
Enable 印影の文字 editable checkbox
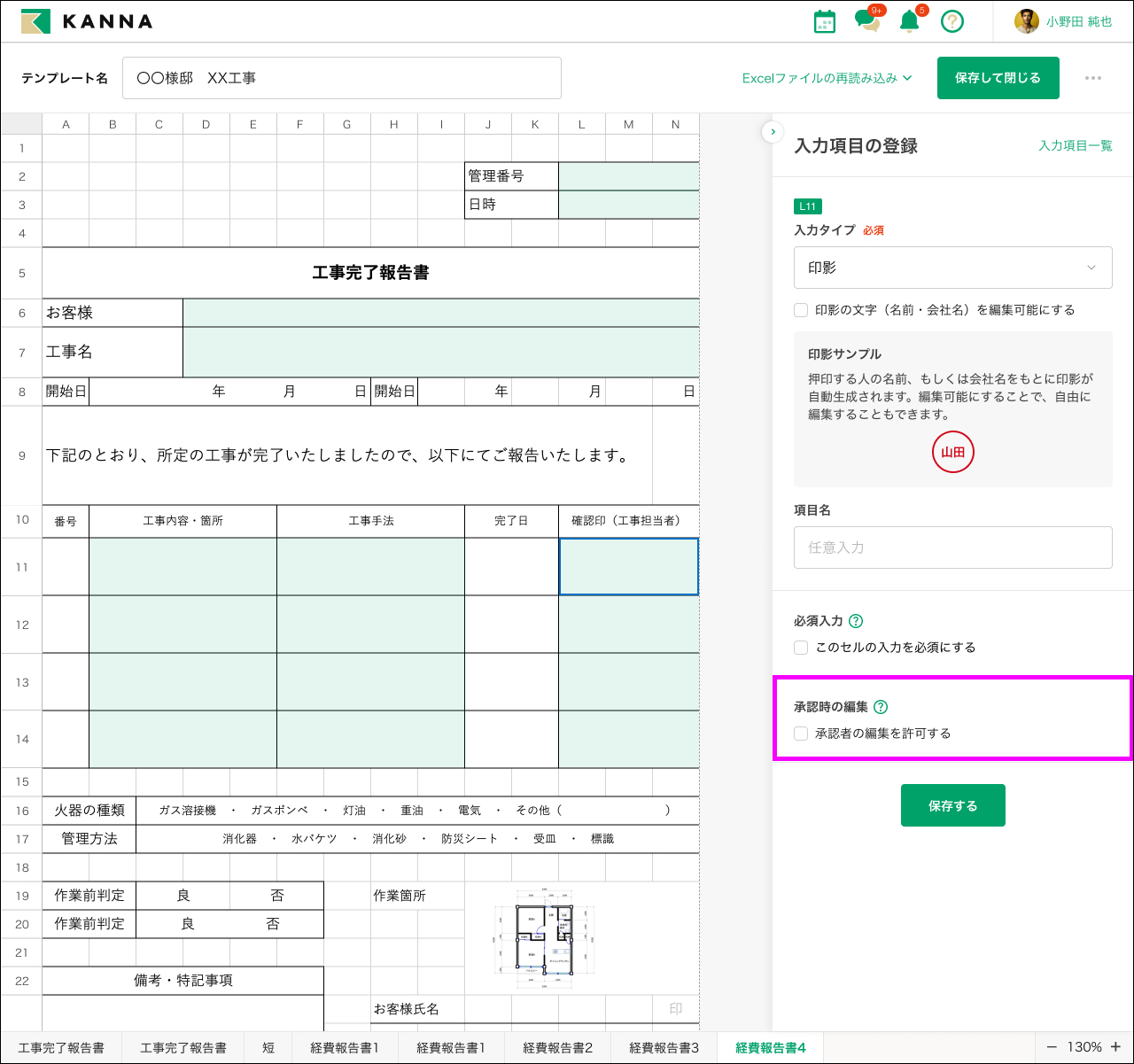(801, 310)
